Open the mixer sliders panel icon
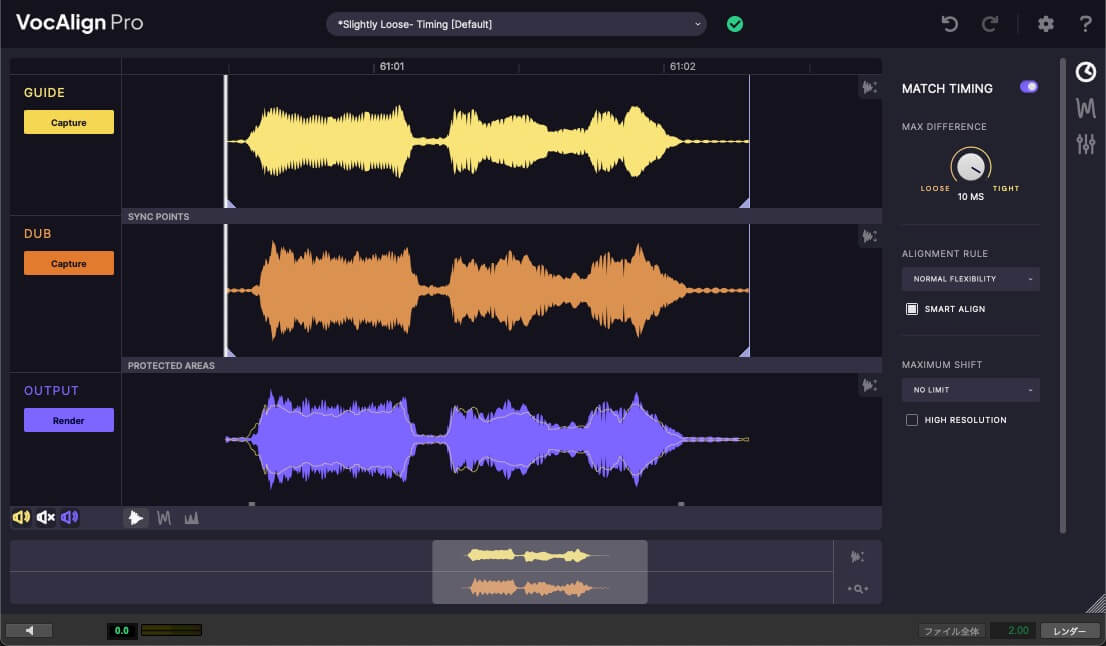 (x=1085, y=144)
